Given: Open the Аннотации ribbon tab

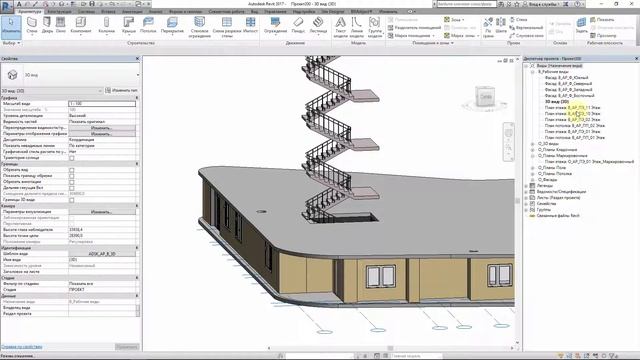Looking at the screenshot, I should pos(132,12).
